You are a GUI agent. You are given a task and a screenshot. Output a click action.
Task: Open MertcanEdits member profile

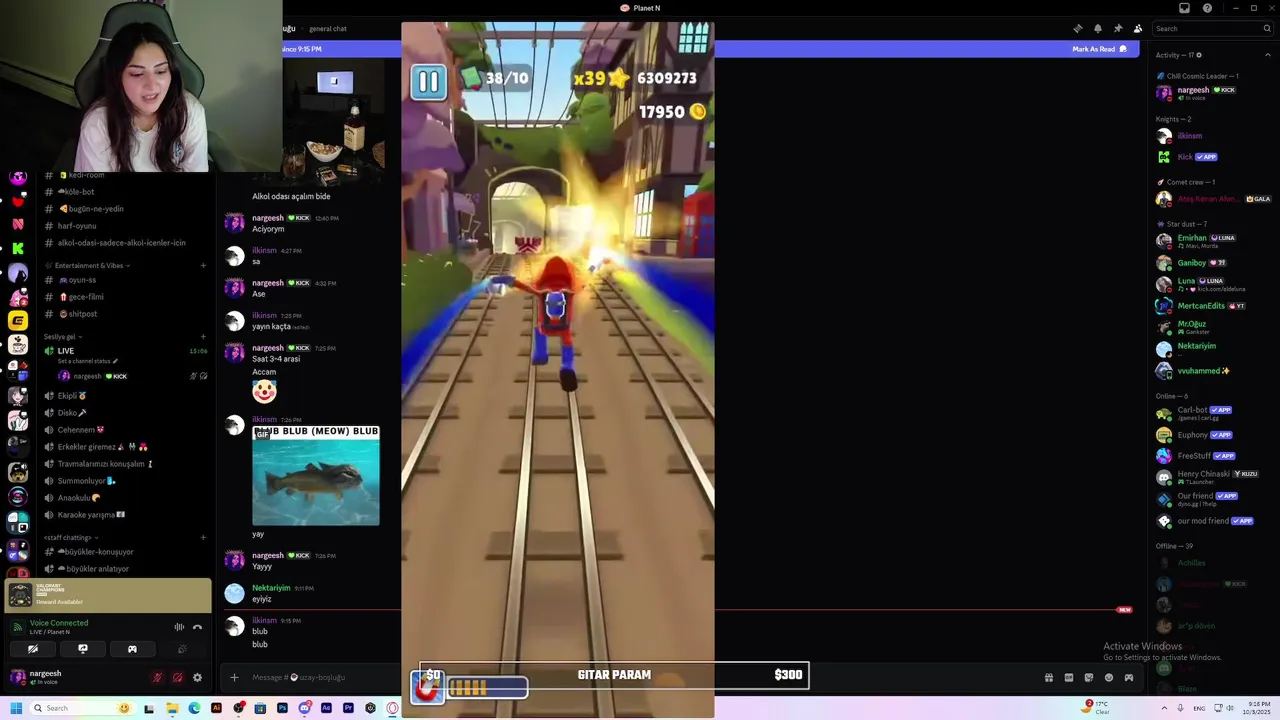(x=1201, y=306)
